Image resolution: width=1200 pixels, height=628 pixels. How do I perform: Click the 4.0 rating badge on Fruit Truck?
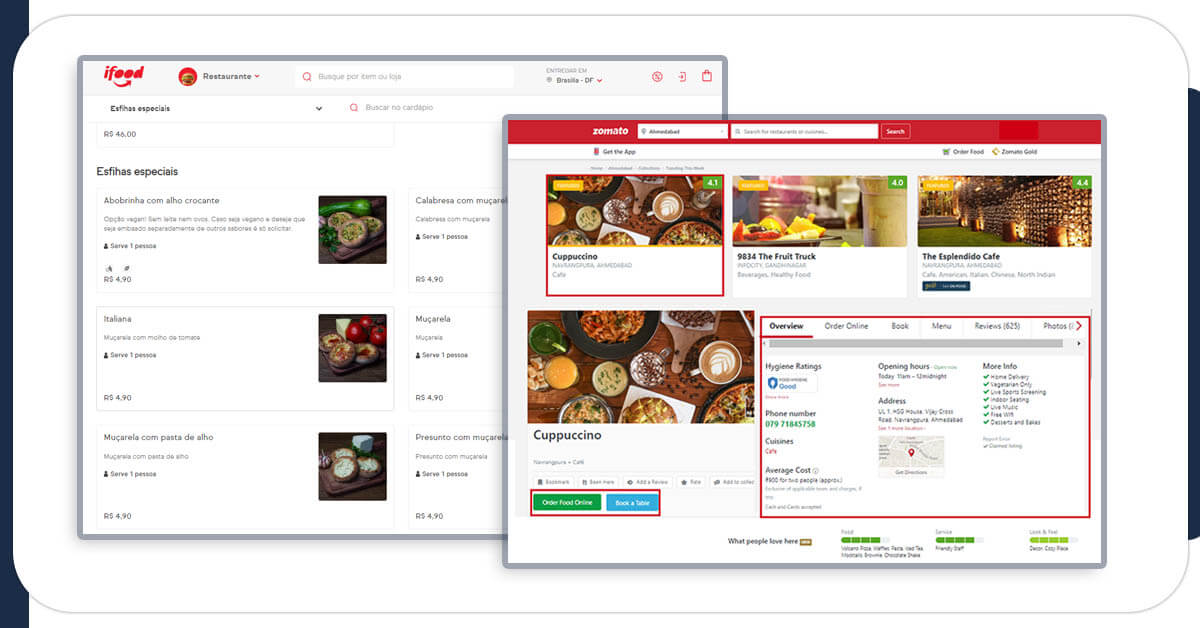(x=897, y=183)
